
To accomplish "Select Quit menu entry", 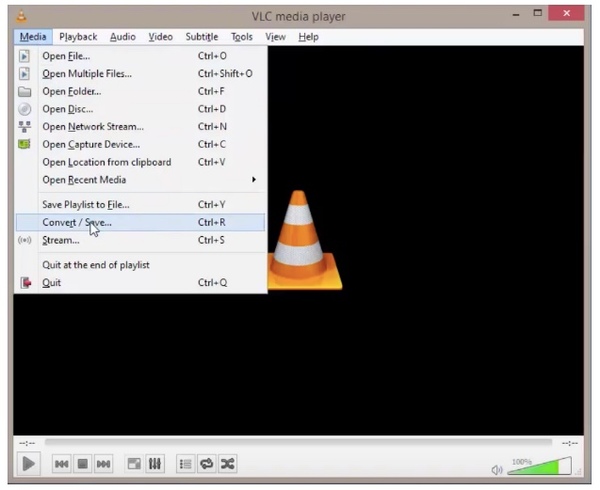I will [x=140, y=283].
